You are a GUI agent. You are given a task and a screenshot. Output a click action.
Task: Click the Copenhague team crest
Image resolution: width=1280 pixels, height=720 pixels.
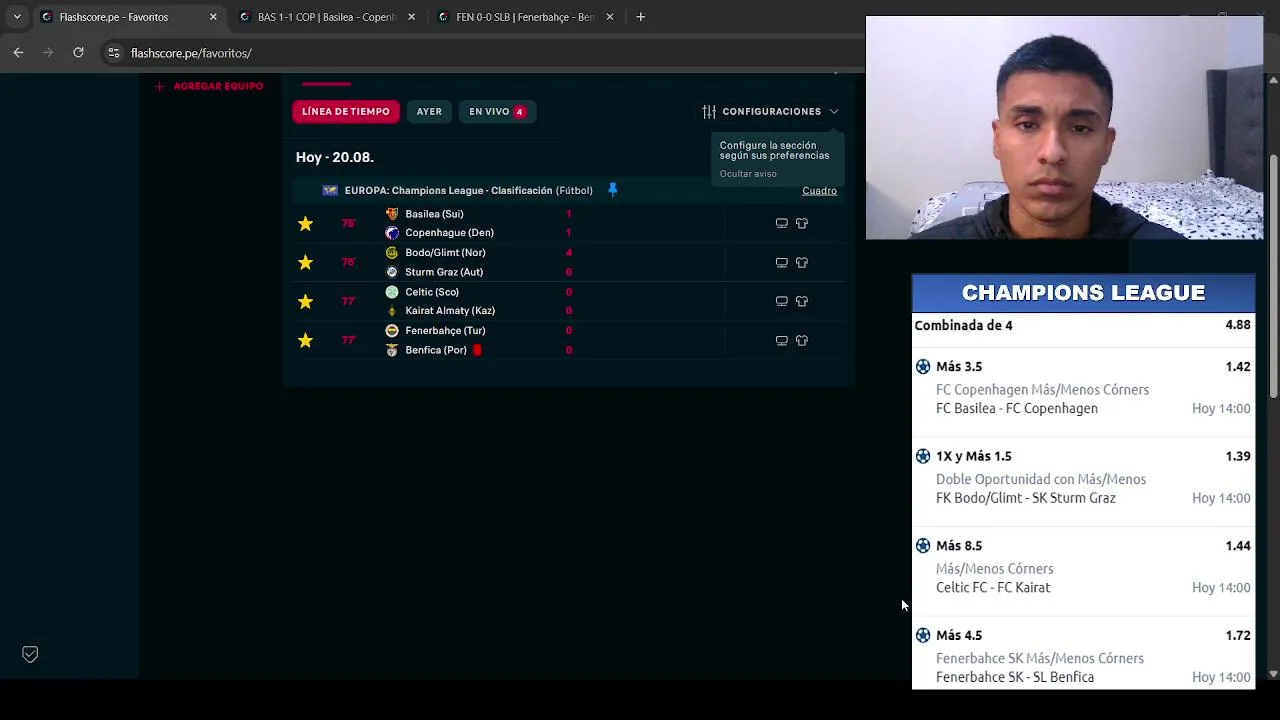[x=392, y=233]
